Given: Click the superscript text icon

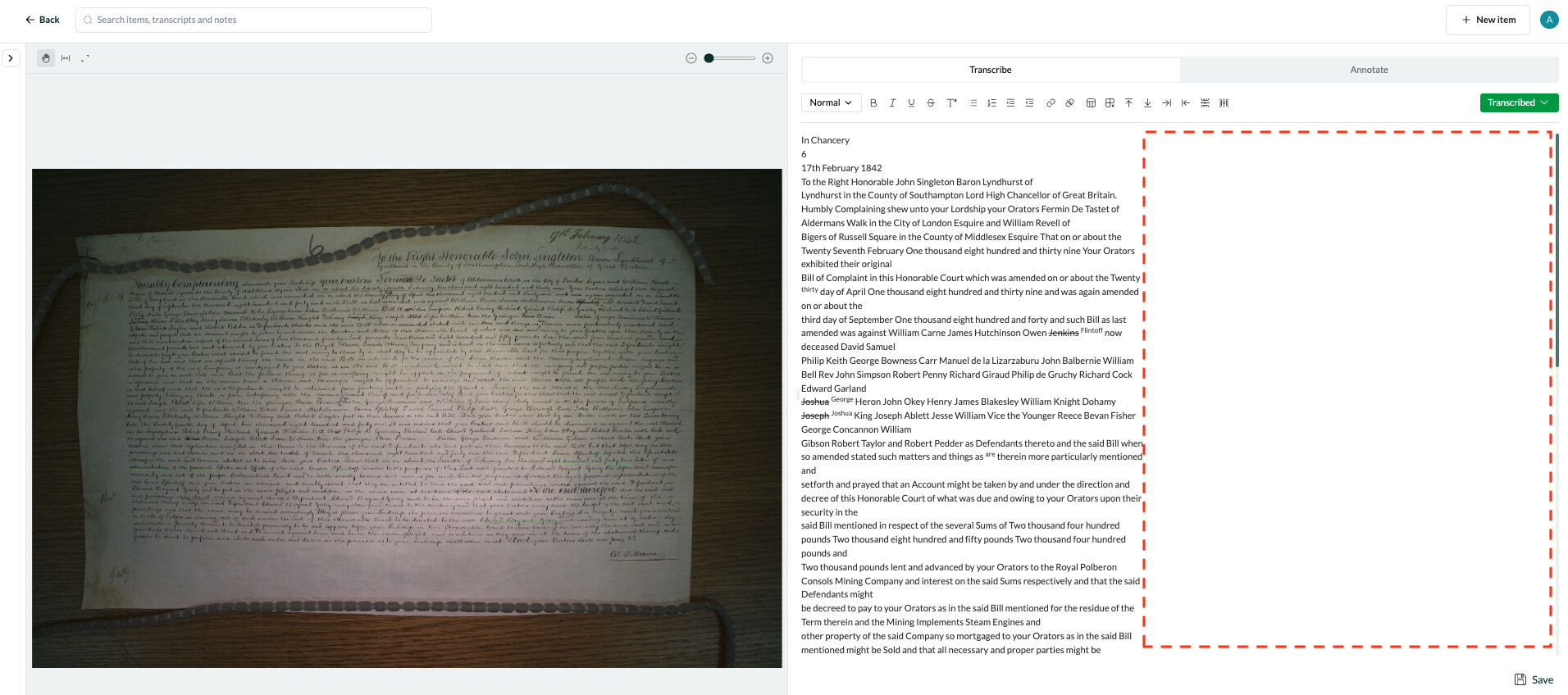Looking at the screenshot, I should click(x=951, y=102).
